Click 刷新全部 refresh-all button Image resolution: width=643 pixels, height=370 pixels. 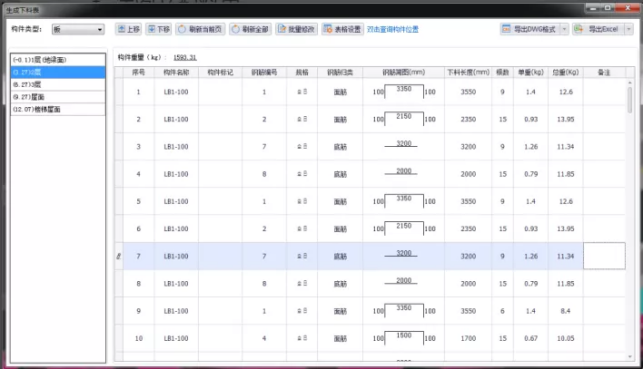pos(250,29)
